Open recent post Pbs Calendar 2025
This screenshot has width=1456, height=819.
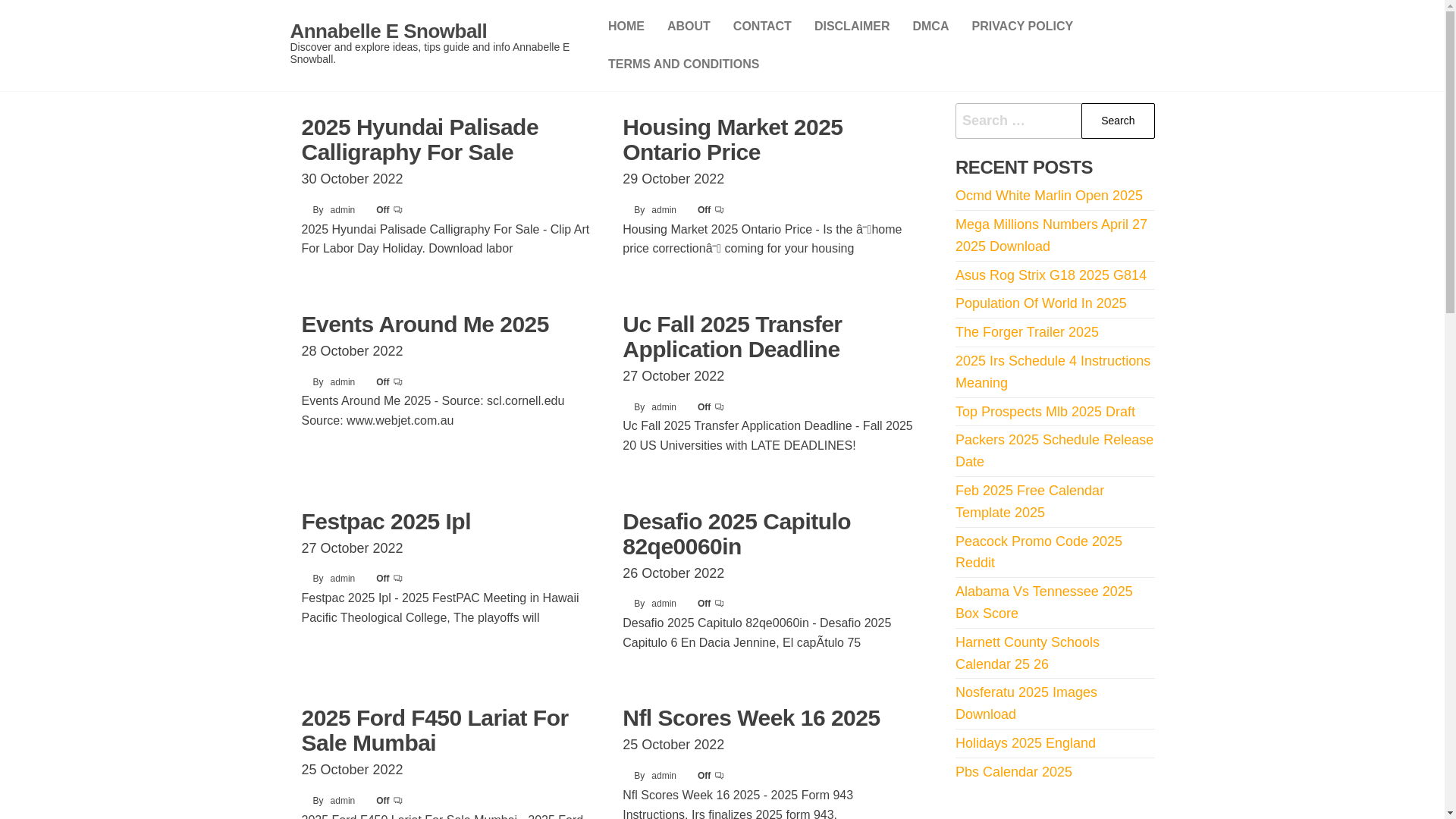click(x=1014, y=772)
